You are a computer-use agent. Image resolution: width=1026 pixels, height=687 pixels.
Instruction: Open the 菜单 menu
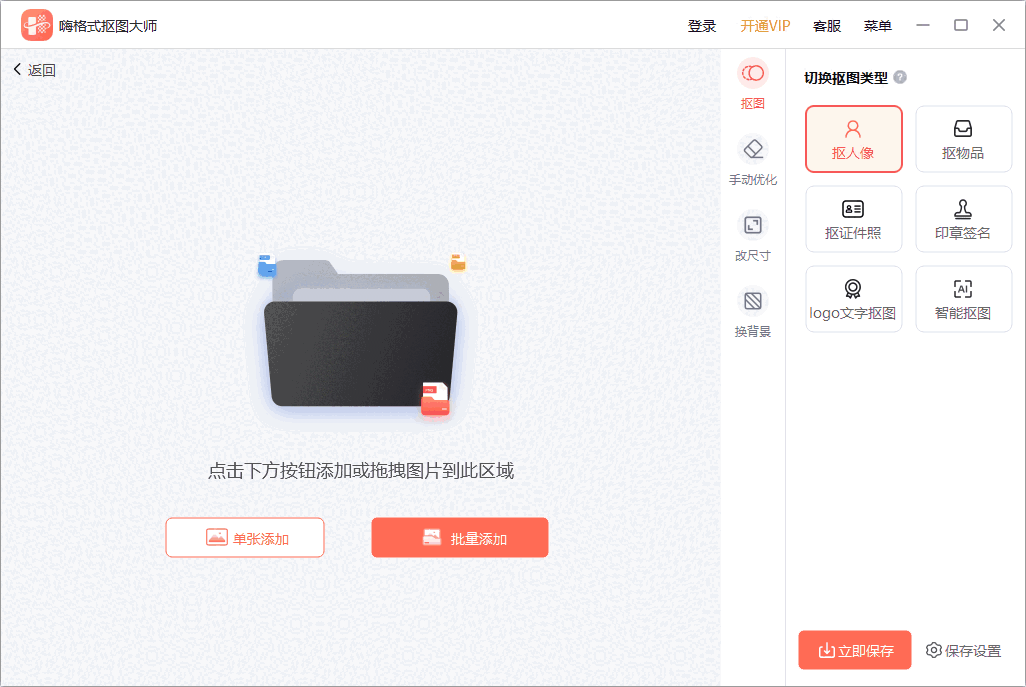[x=878, y=25]
